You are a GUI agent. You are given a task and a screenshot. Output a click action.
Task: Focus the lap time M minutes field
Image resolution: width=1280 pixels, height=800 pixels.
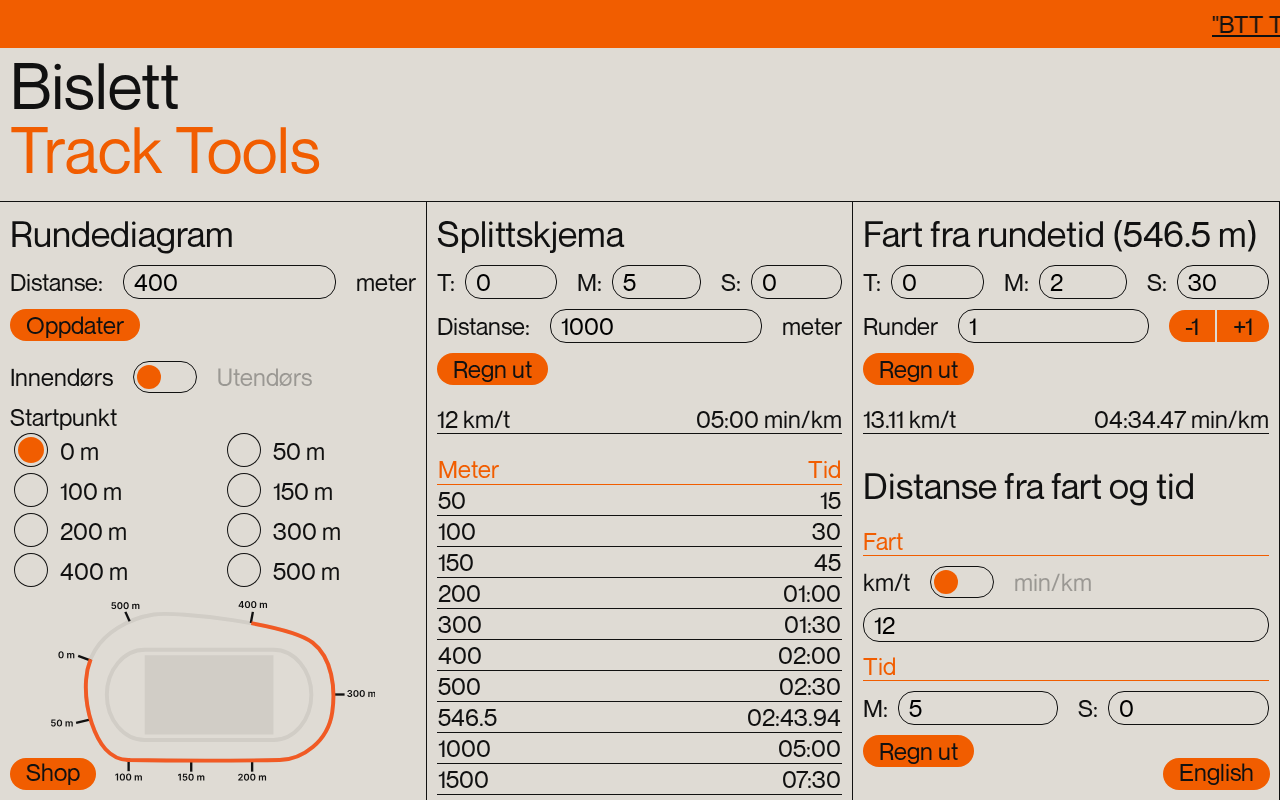[x=1083, y=282]
